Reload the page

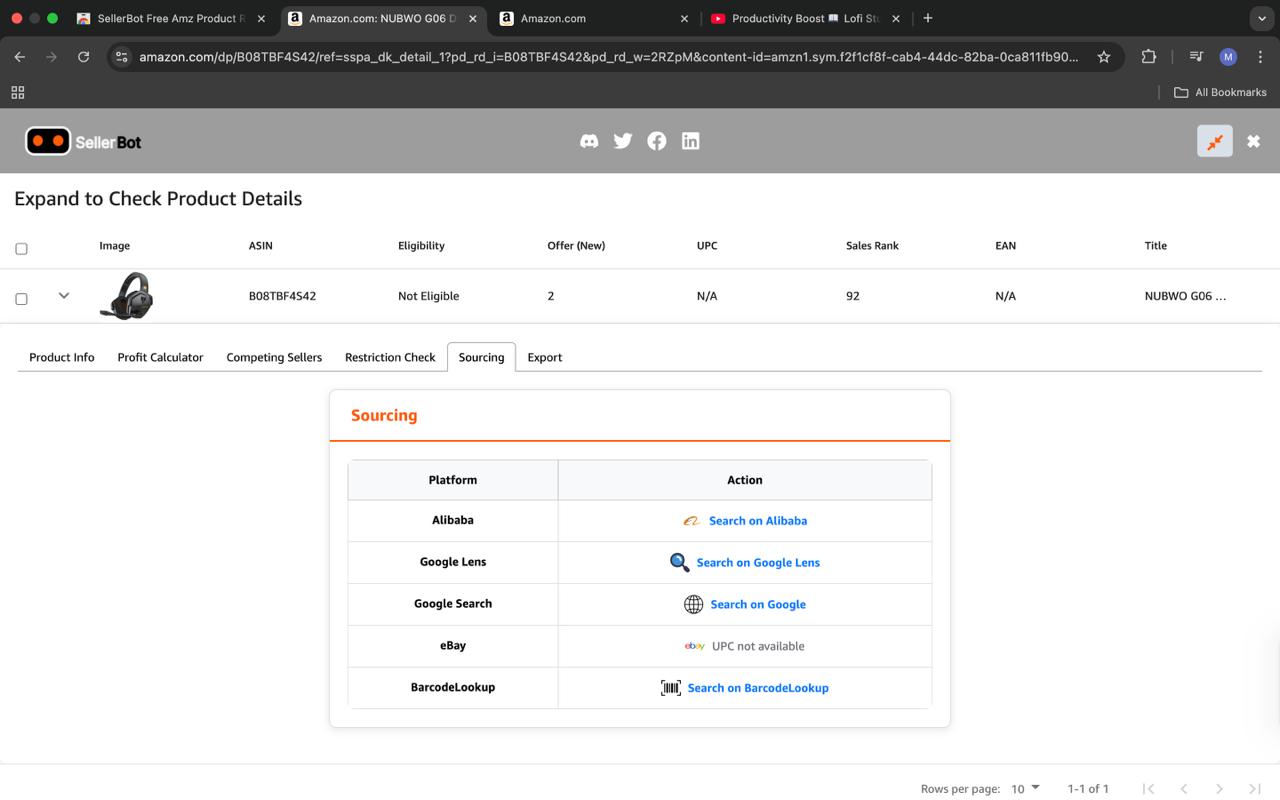pyautogui.click(x=84, y=57)
